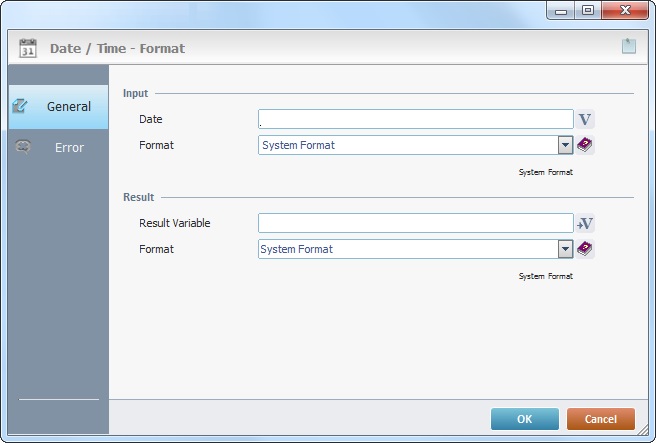Focus the Result Variable input field
Image resolution: width=656 pixels, height=443 pixels.
[x=415, y=223]
